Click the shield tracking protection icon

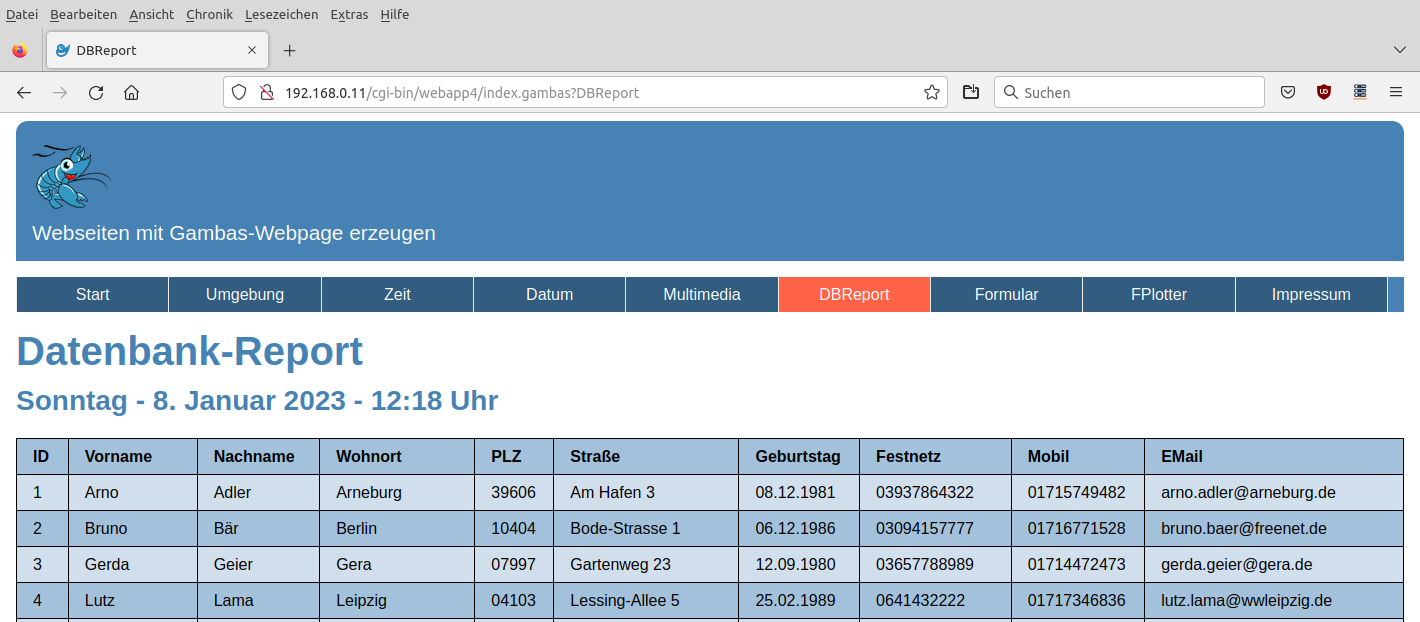coord(239,93)
